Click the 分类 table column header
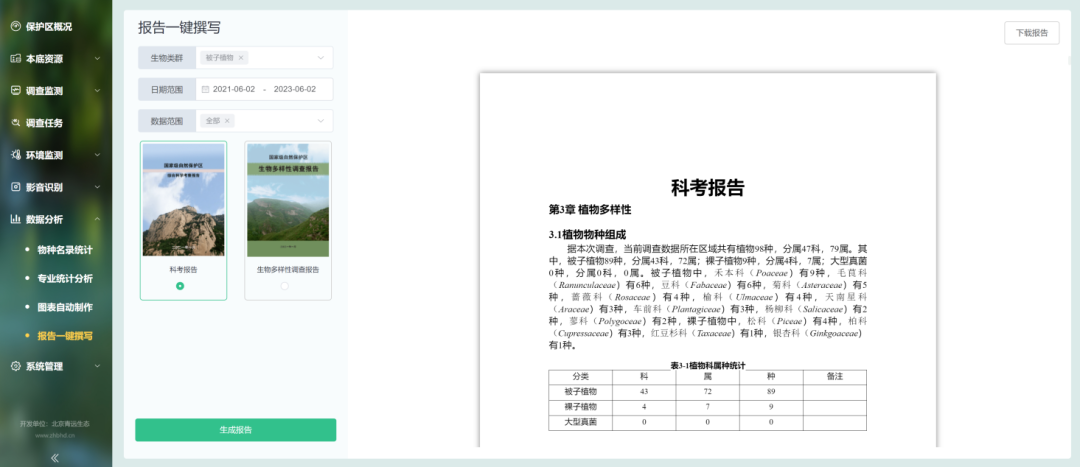Viewport: 1080px width, 467px height. (x=581, y=377)
